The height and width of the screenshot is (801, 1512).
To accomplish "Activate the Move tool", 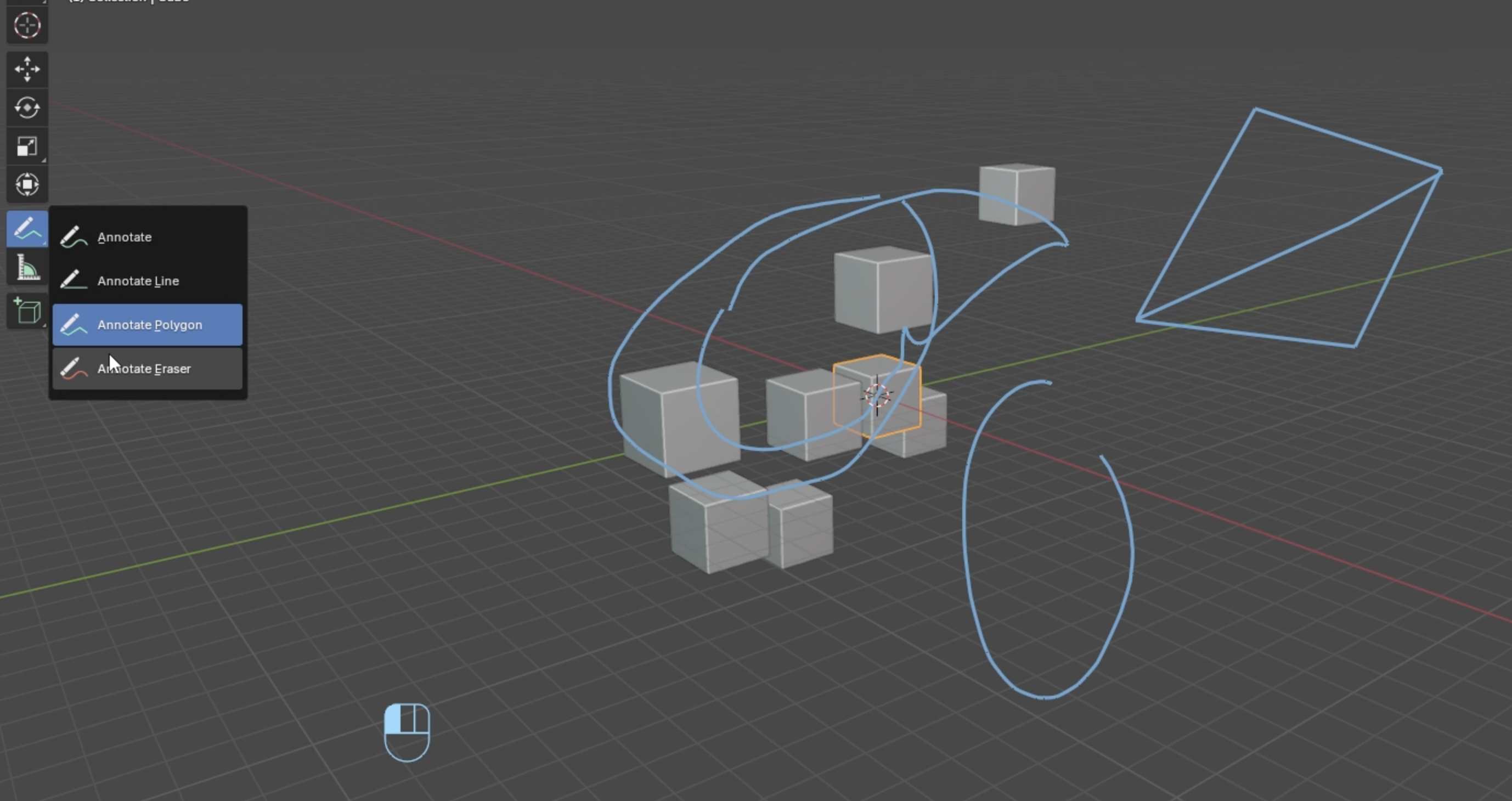I will tap(27, 69).
